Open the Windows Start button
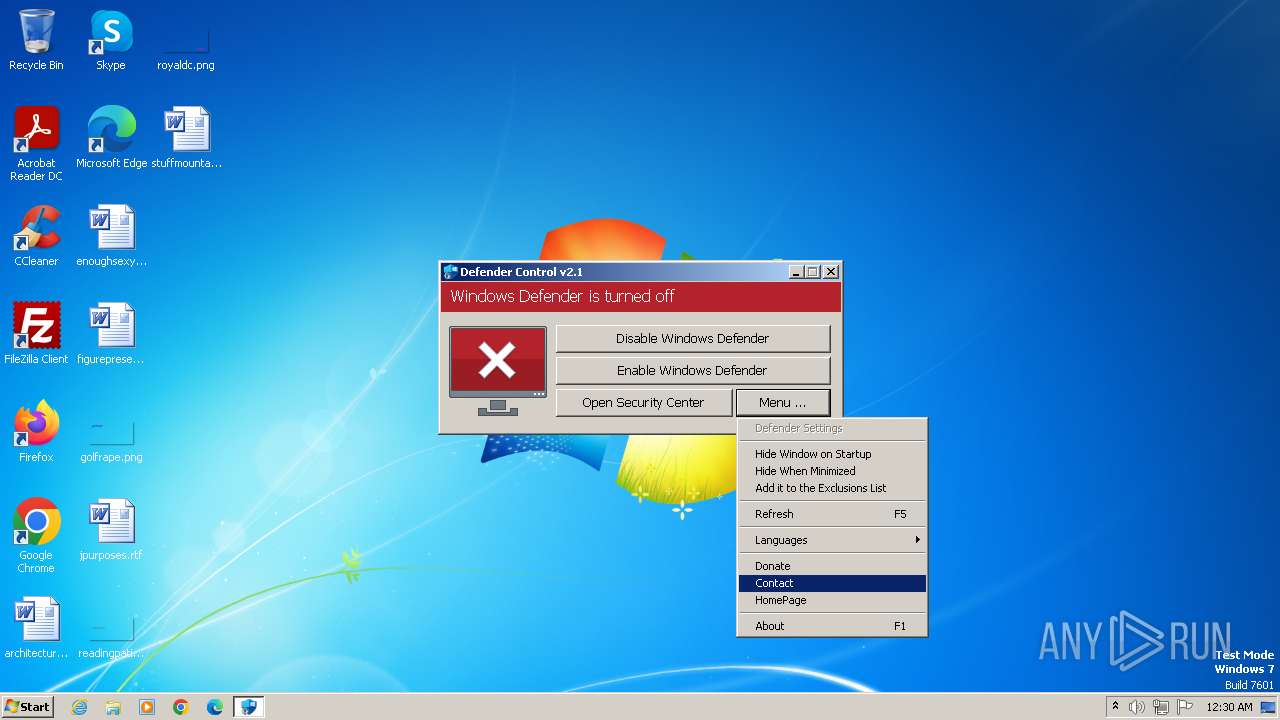Image resolution: width=1280 pixels, height=720 pixels. click(27, 707)
